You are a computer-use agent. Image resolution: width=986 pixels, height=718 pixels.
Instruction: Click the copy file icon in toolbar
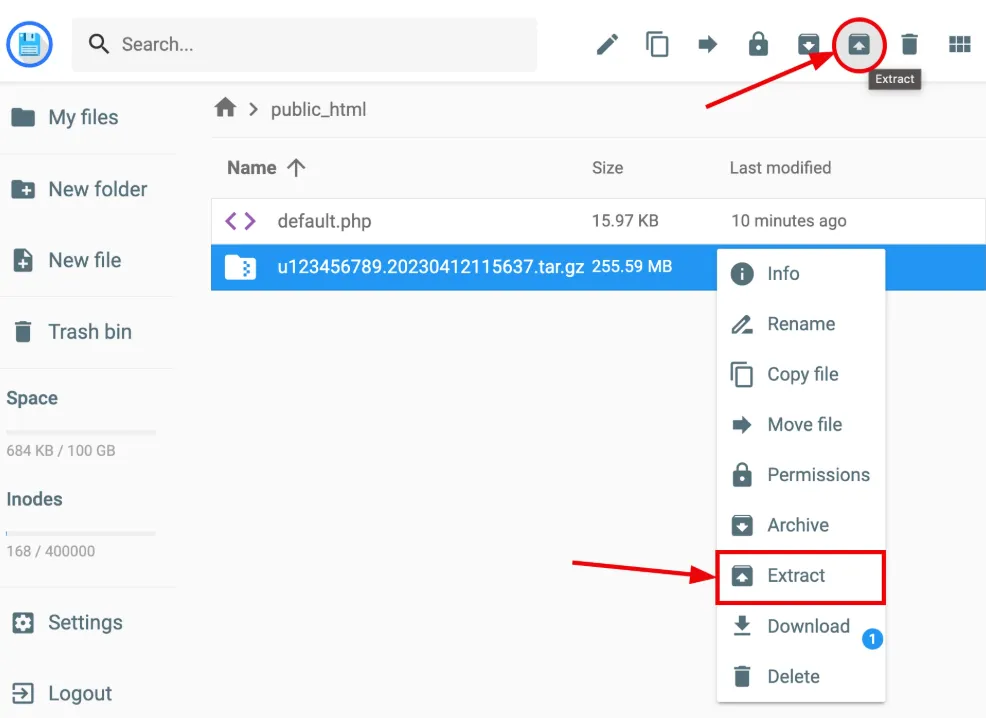[x=657, y=45]
